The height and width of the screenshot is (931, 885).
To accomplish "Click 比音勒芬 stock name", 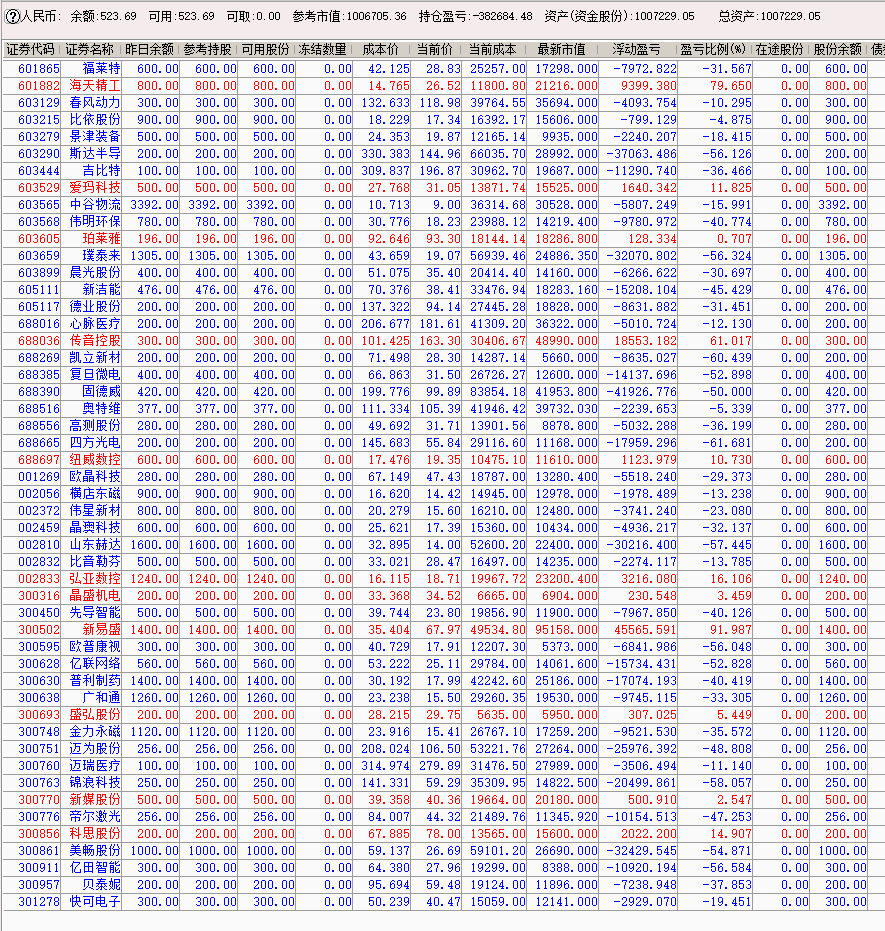I will pyautogui.click(x=94, y=562).
